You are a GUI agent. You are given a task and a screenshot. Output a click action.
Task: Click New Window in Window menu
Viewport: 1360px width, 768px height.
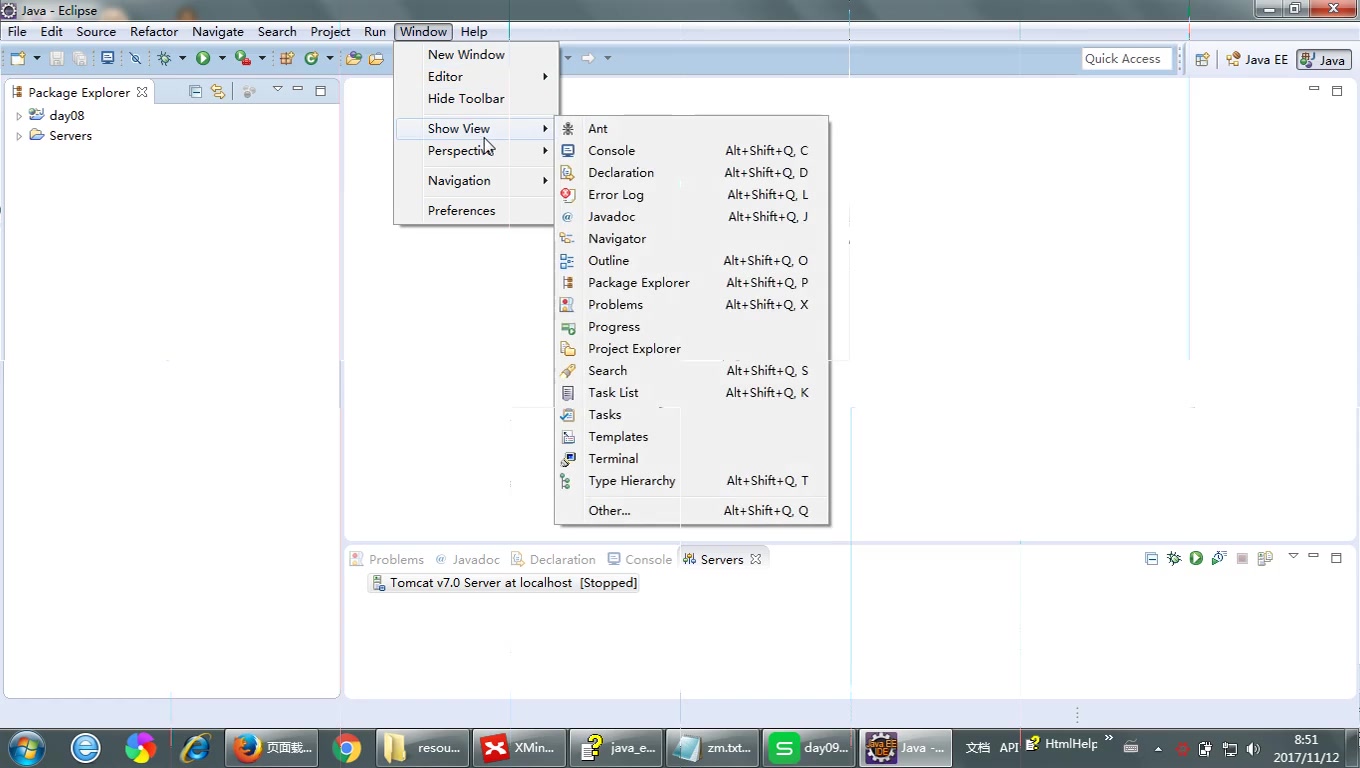tap(476, 55)
